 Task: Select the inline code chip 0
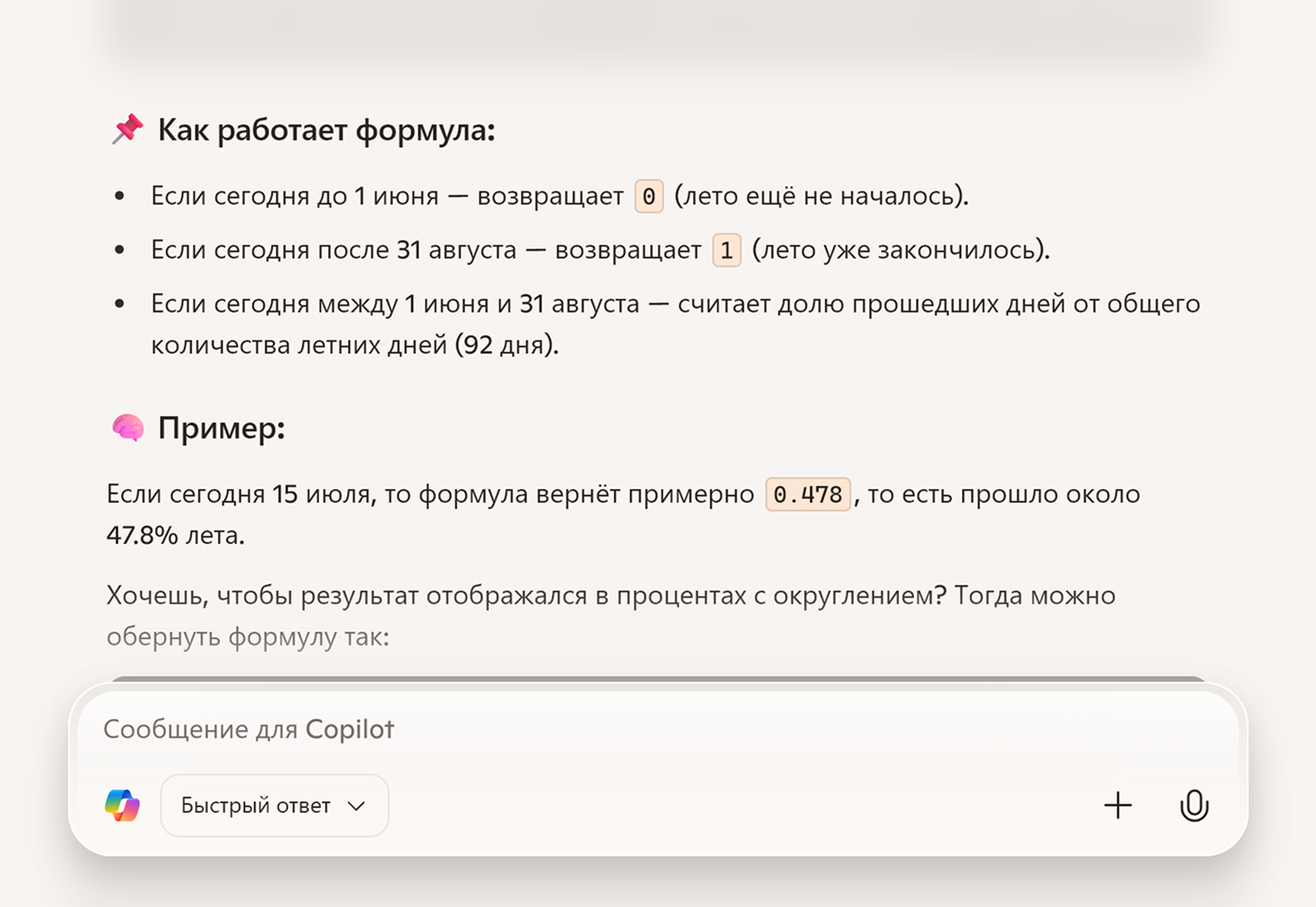[x=648, y=196]
